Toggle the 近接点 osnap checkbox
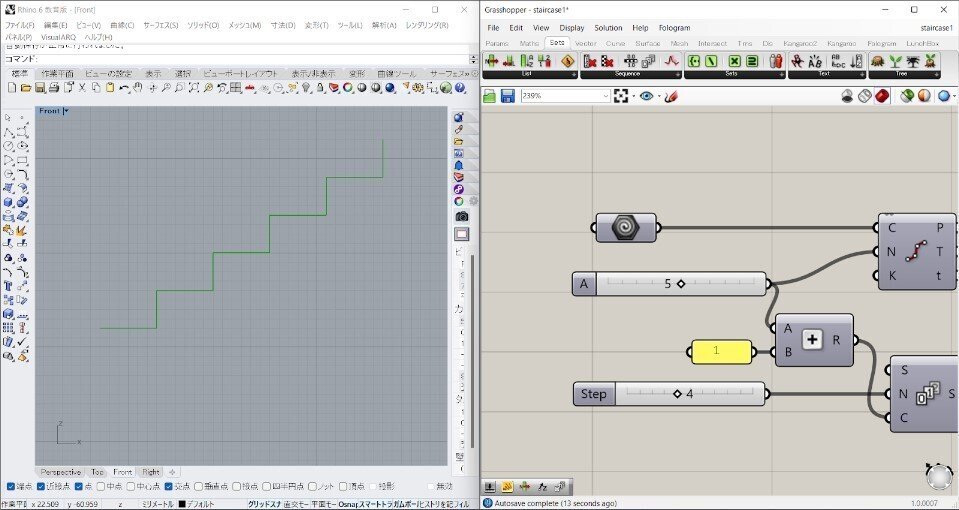This screenshot has height=510, width=959. (x=41, y=487)
